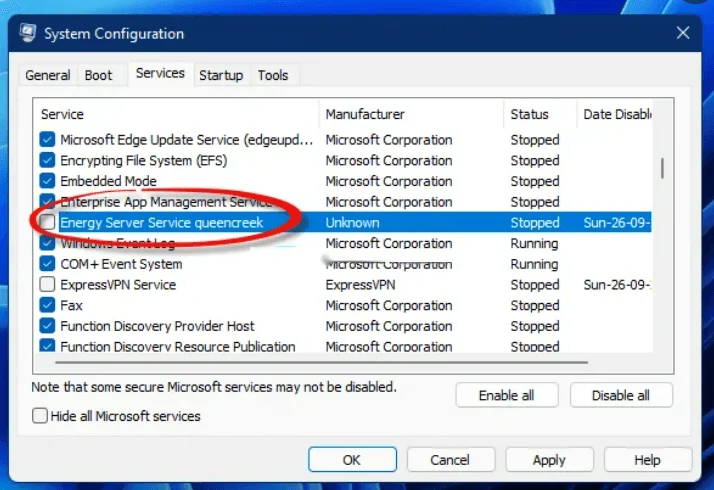Select the ExpressVPN Service name

[118, 285]
